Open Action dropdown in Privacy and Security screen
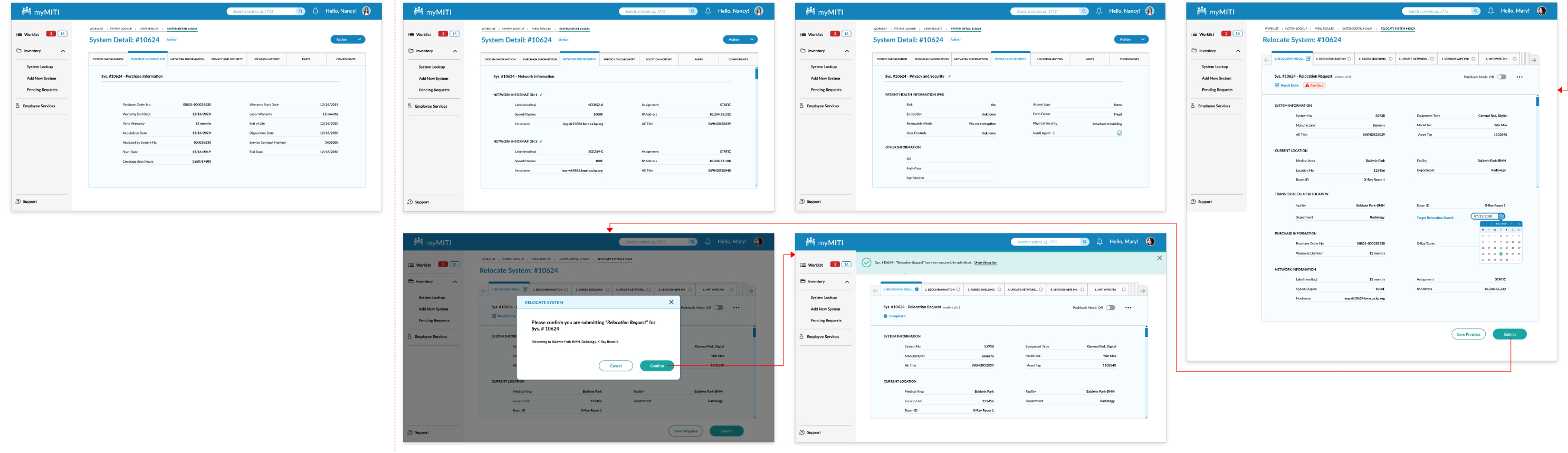 (1131, 40)
